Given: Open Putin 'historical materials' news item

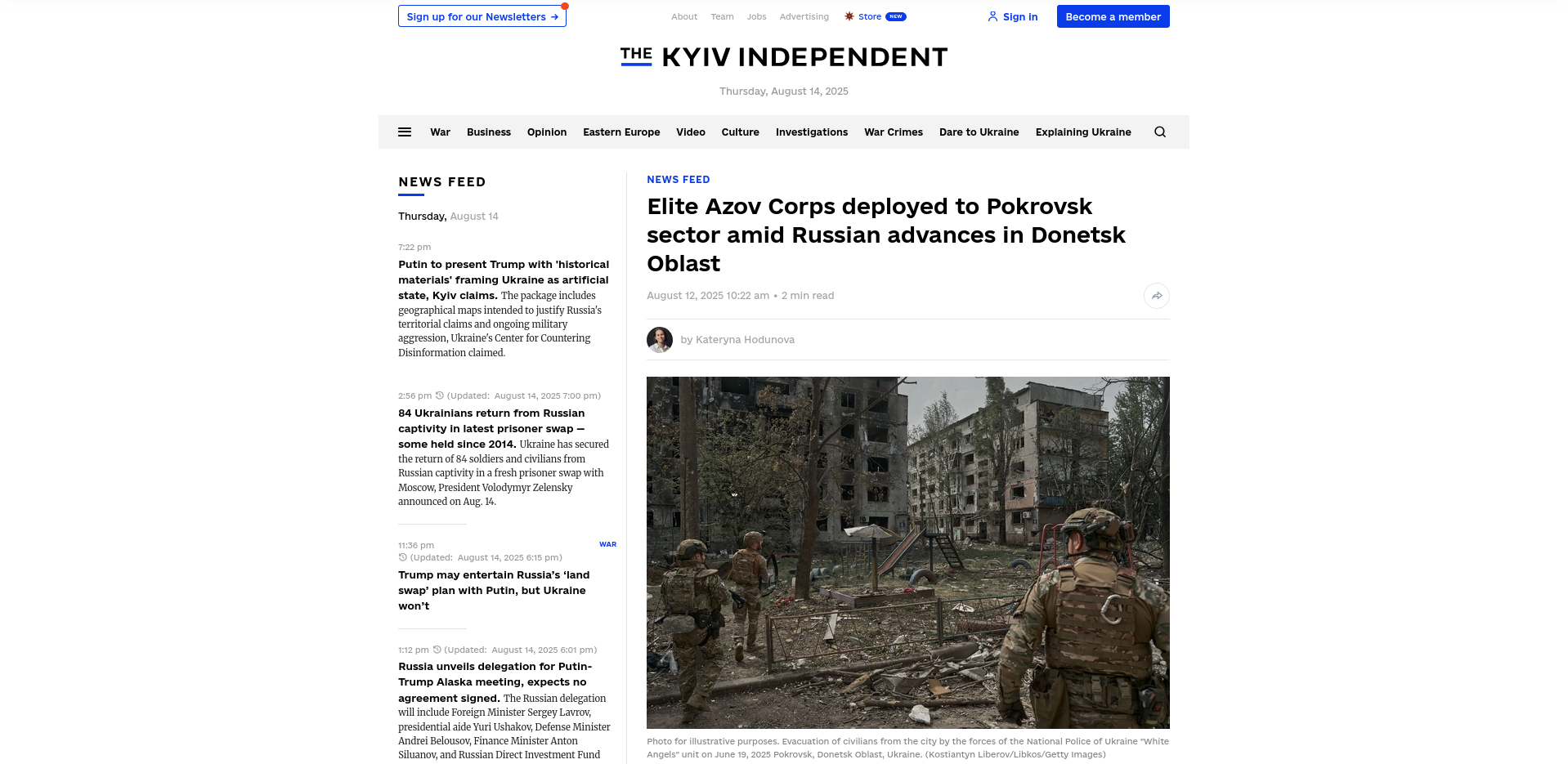Looking at the screenshot, I should click(504, 308).
